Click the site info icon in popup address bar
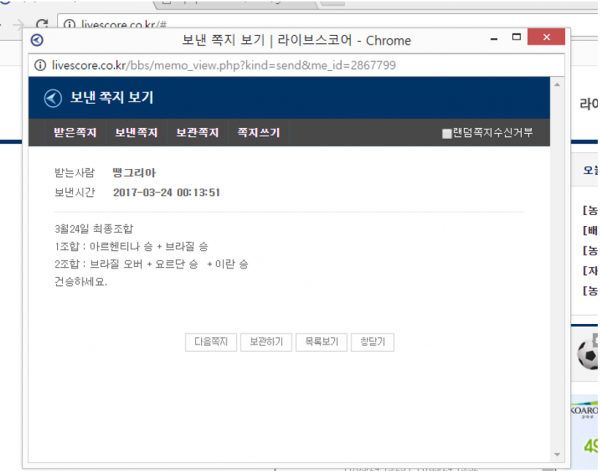 tap(40, 65)
